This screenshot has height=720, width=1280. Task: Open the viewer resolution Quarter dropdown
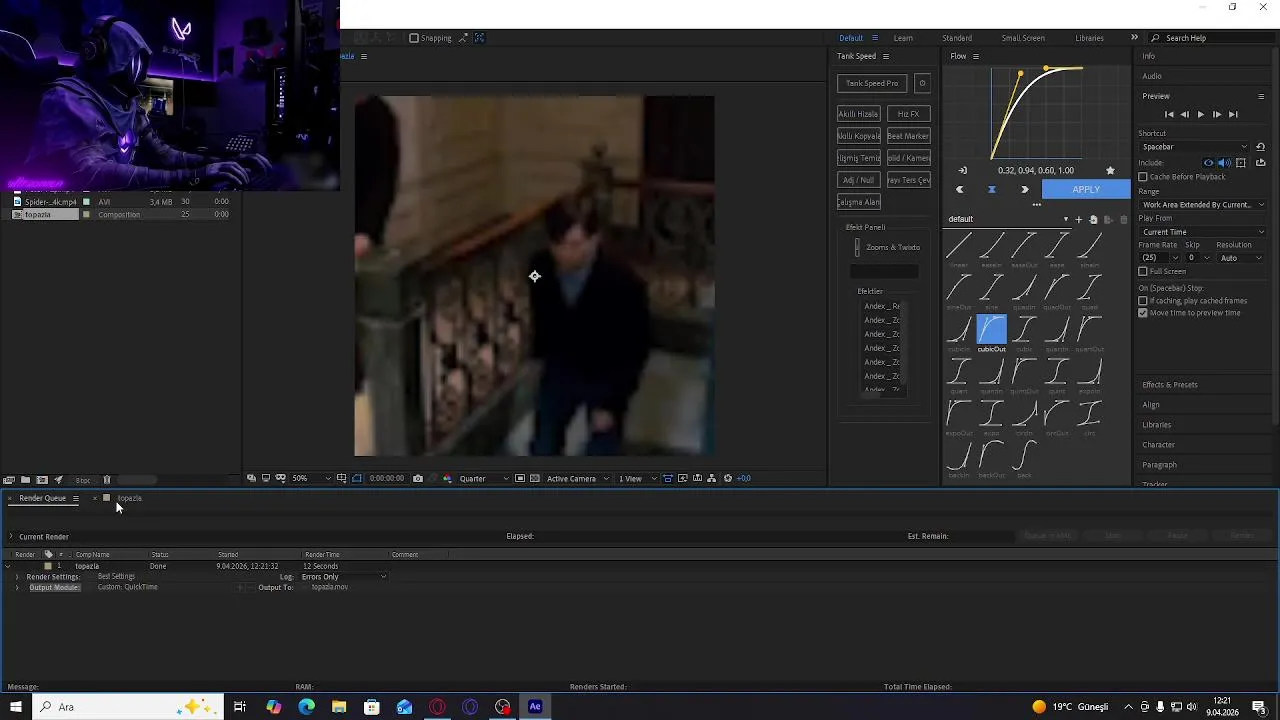(x=483, y=479)
